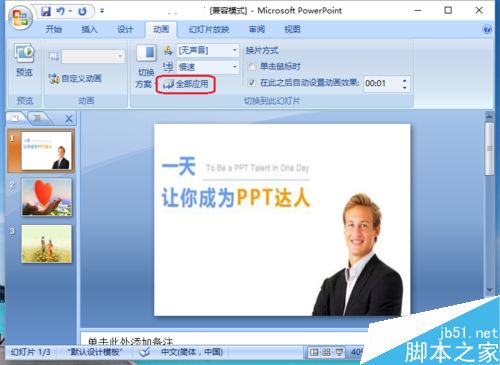Open the 设计 ribbon tab

click(125, 29)
